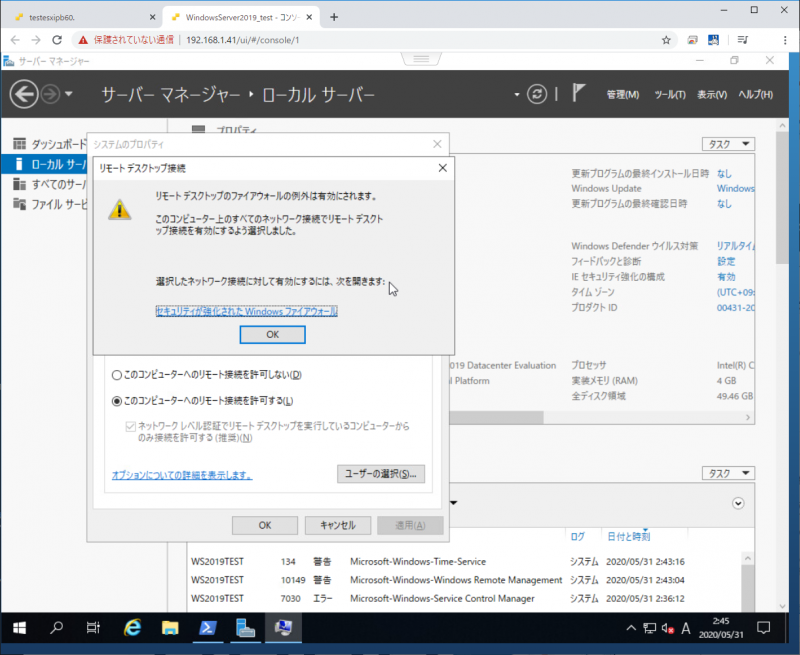
Task: Open the notifications flag icon
Action: pyautogui.click(x=578, y=93)
